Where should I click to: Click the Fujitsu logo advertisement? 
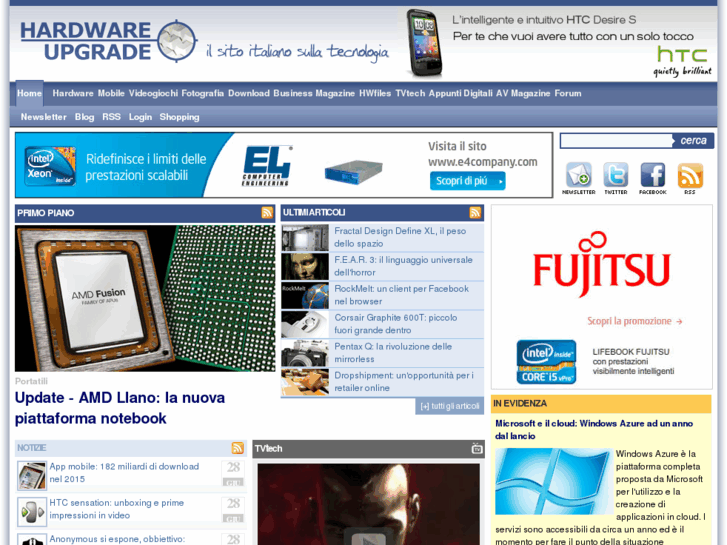601,264
